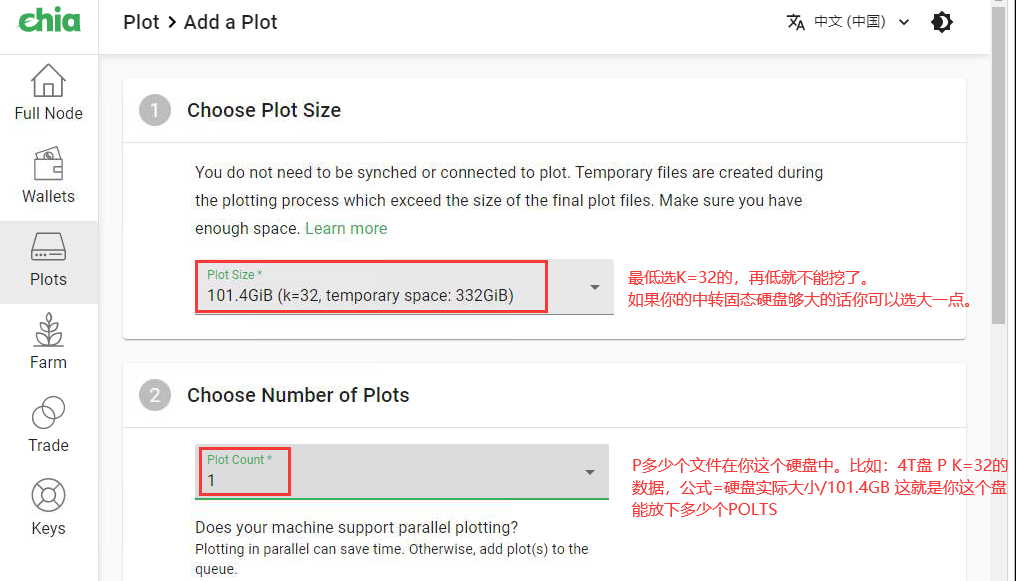Select the Plots sidebar icon
The image size is (1016, 581).
(48, 260)
